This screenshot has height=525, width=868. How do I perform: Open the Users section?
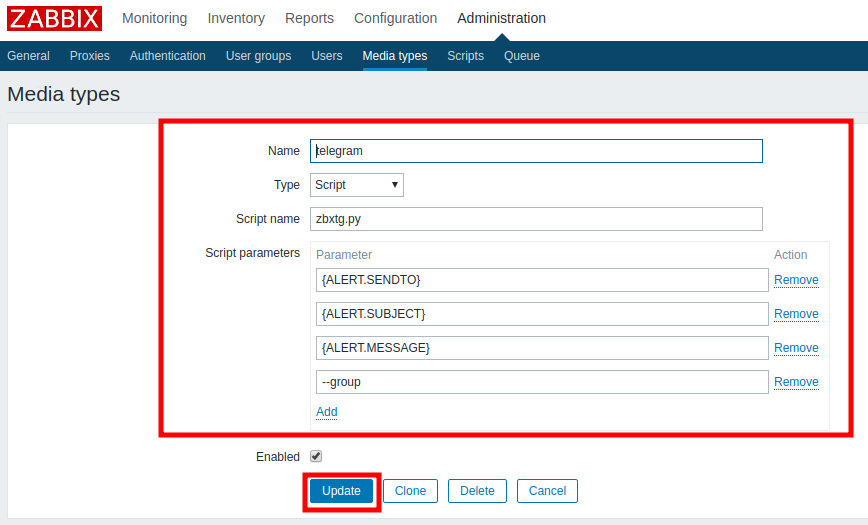coord(327,56)
